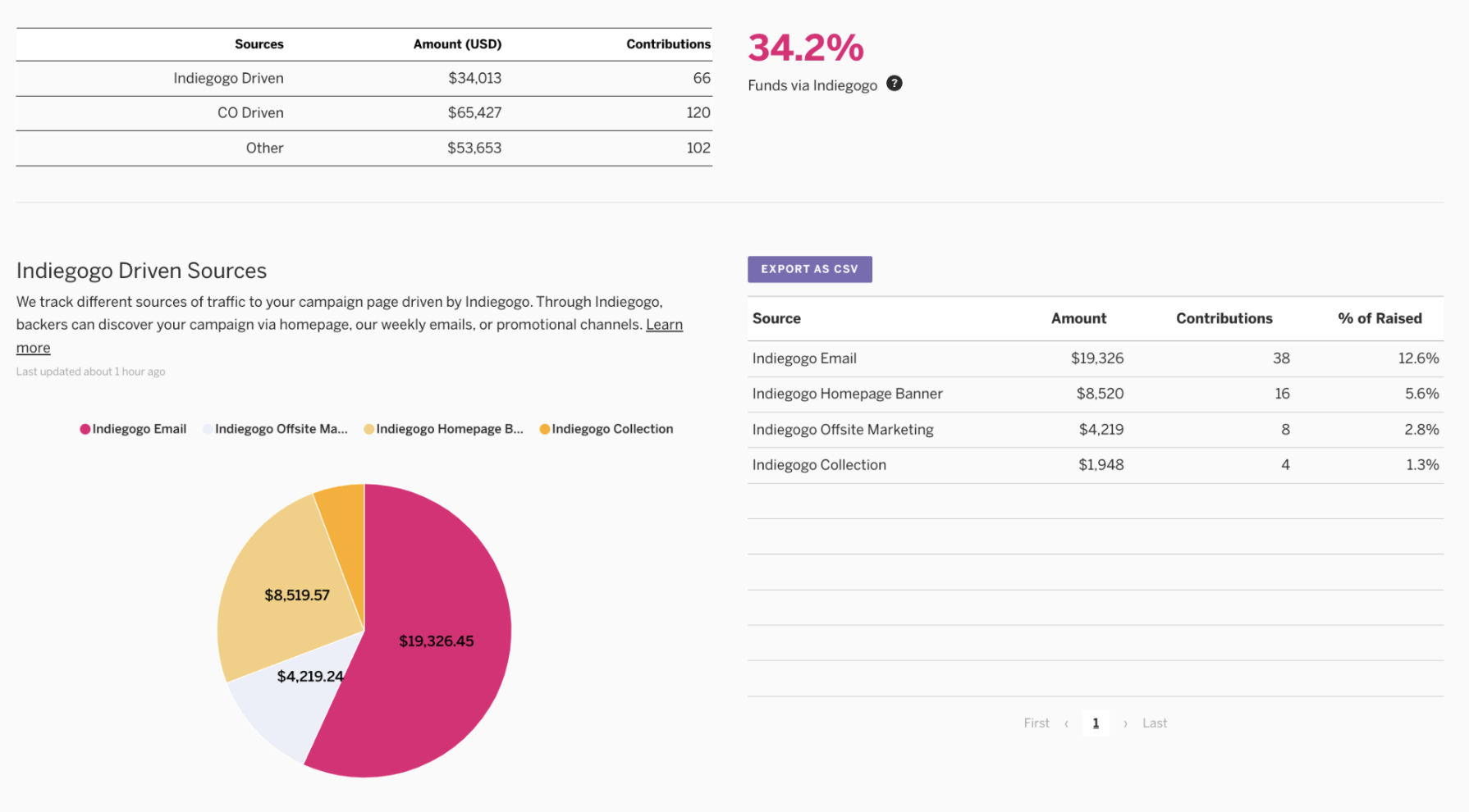Toggle Indiegogo Homepage B... legend item
The width and height of the screenshot is (1469, 812).
tap(443, 429)
